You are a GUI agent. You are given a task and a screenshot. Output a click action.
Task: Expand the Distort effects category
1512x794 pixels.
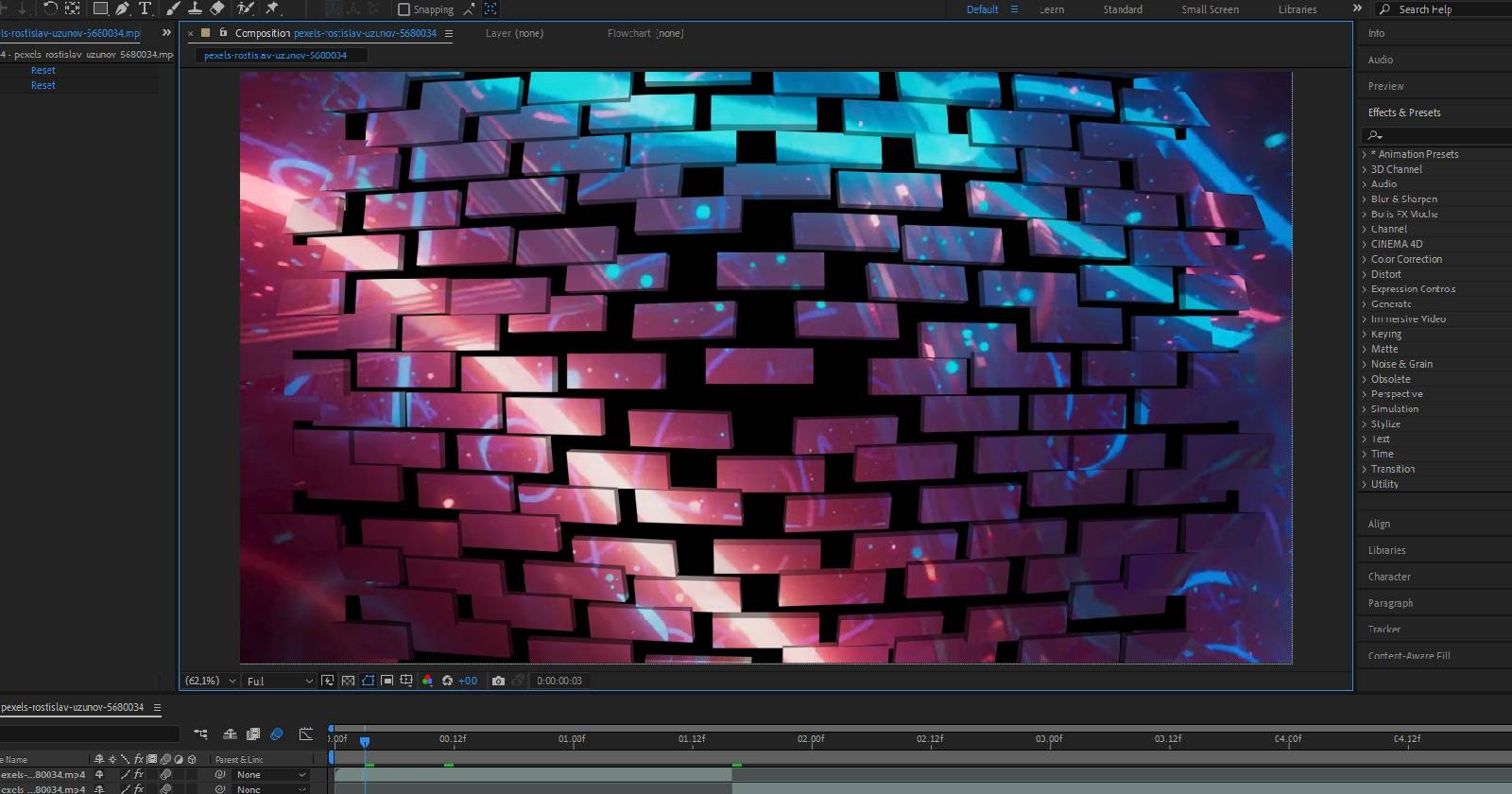point(1385,274)
